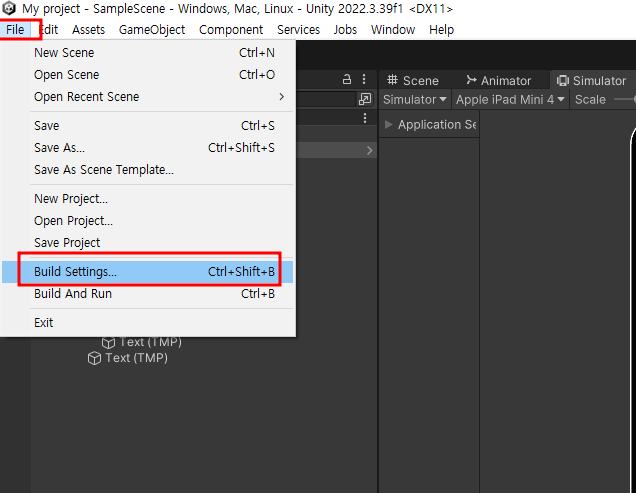Toggle the Hierarchy panel lock icon
The width and height of the screenshot is (636, 493).
(x=347, y=79)
